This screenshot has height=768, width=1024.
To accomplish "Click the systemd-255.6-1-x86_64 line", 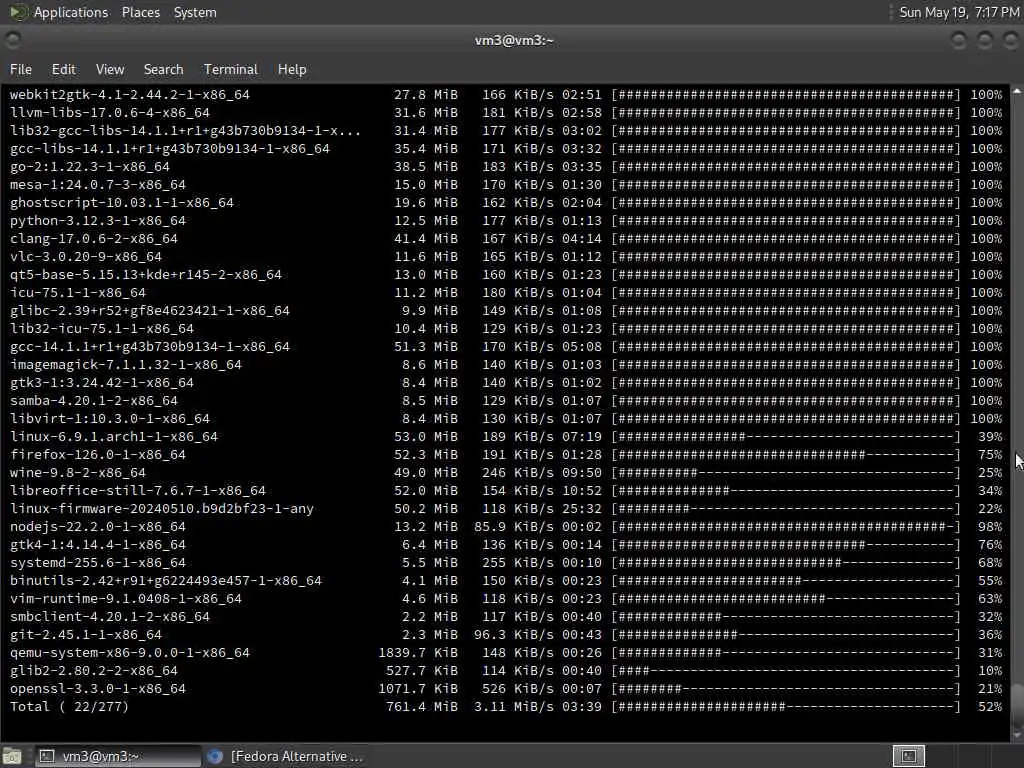I will tap(506, 562).
